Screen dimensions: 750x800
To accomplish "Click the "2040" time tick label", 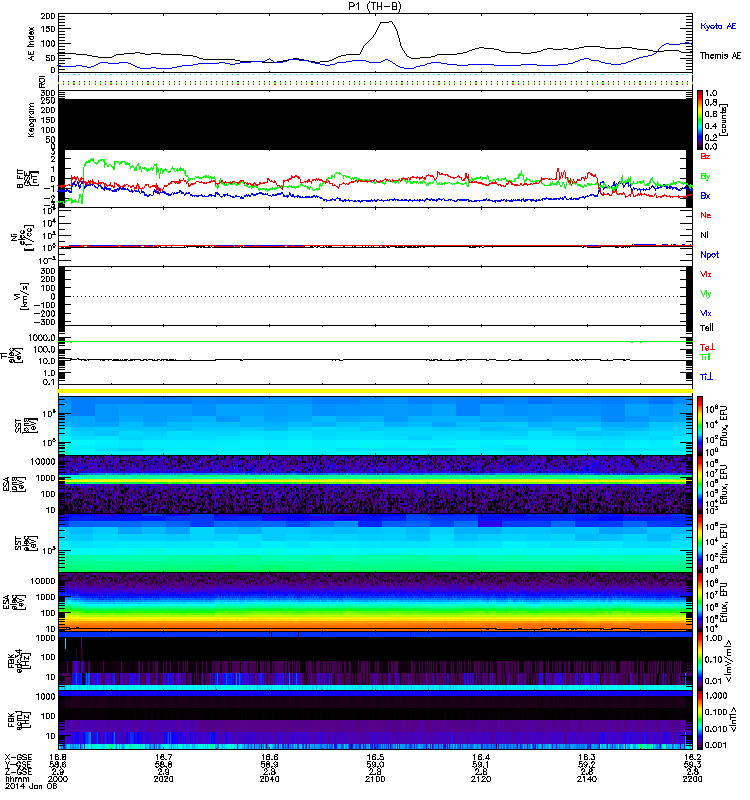I will pos(269,779).
